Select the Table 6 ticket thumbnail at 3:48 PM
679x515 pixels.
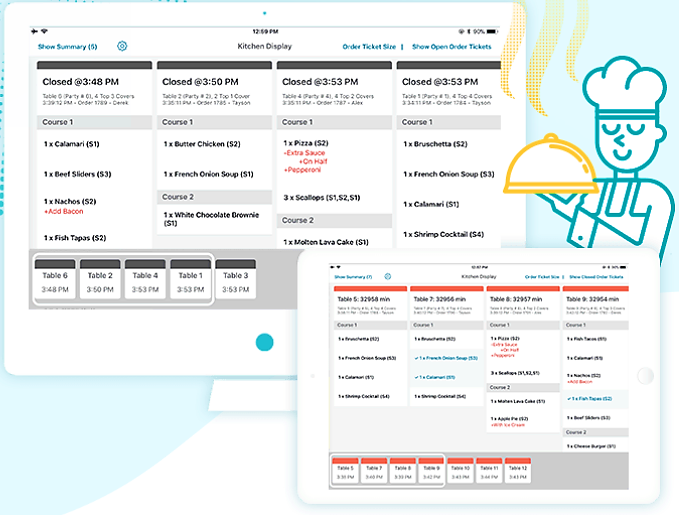point(55,281)
